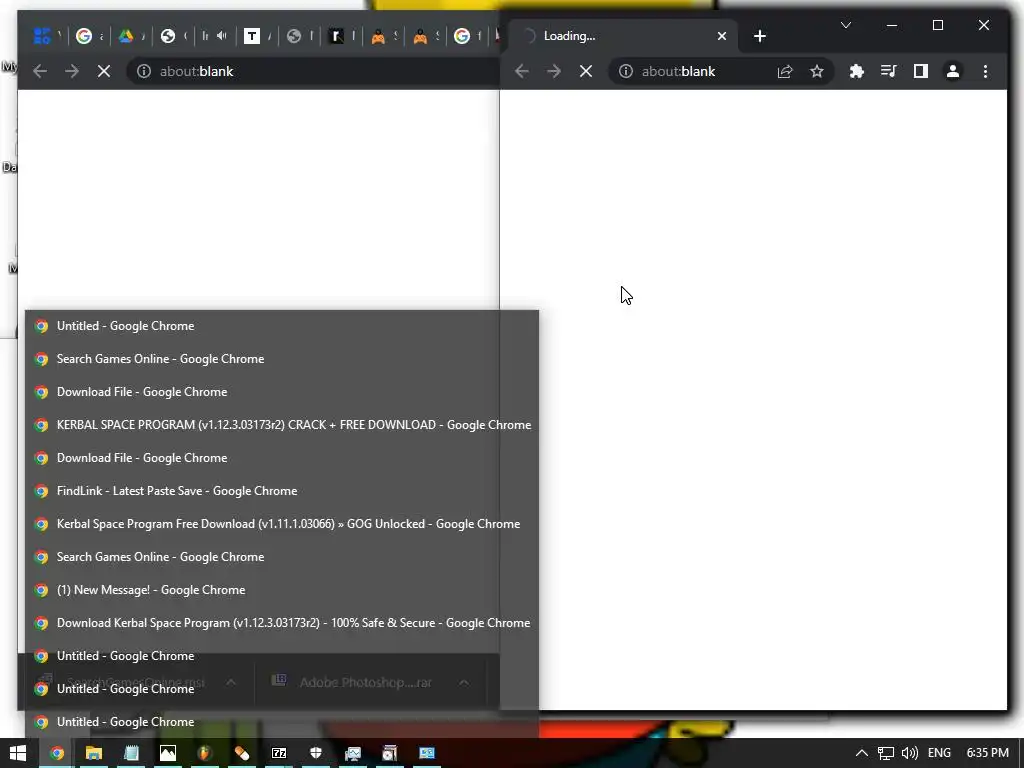Viewport: 1024px width, 768px height.
Task: Change input language from ENG
Action: pyautogui.click(x=939, y=753)
